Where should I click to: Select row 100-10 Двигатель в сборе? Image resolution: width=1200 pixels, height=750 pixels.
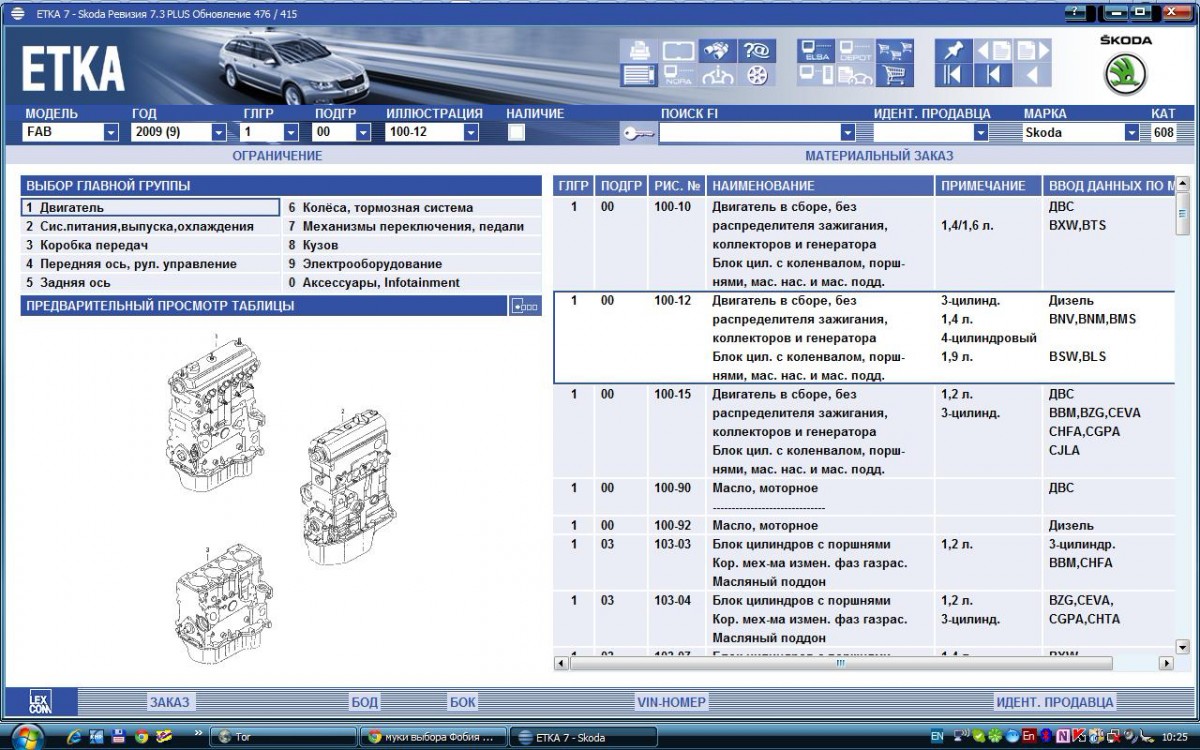pyautogui.click(x=864, y=244)
